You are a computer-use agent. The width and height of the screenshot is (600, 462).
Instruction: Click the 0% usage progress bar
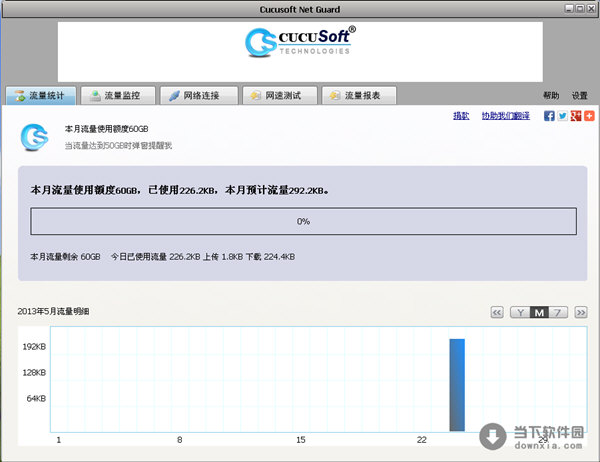pos(303,221)
